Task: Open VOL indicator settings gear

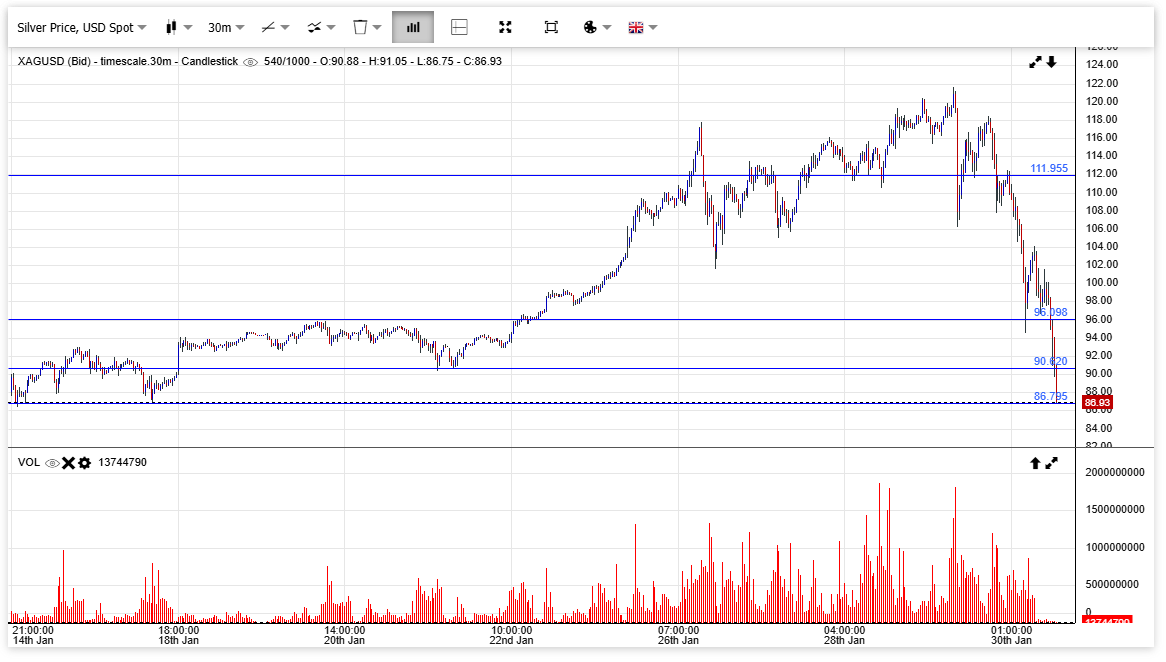Action: 84,463
